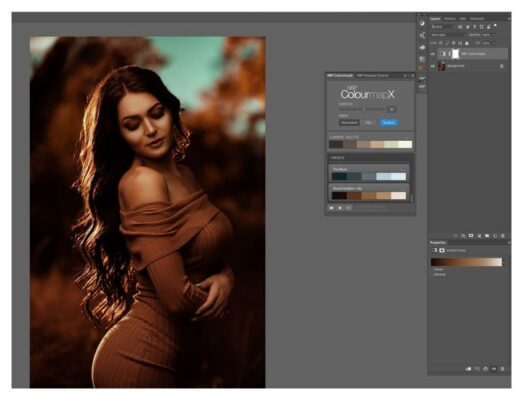
Task: Click the sample count box beside the slider
Action: 392,109
